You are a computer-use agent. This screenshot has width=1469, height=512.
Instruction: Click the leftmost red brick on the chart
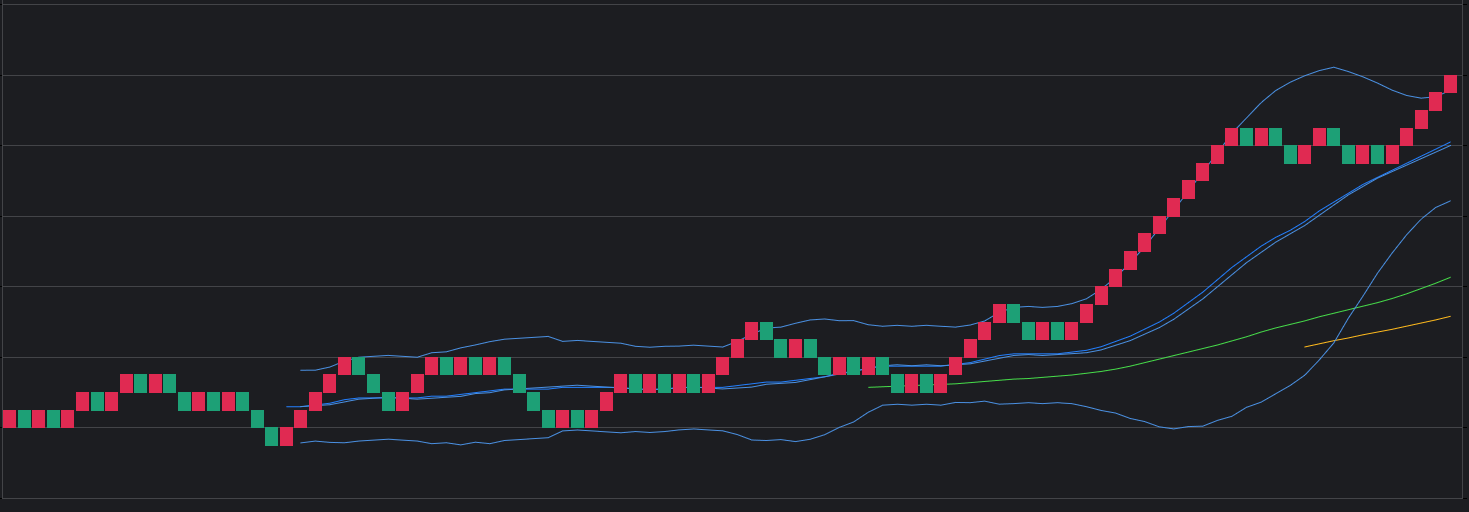click(9, 419)
